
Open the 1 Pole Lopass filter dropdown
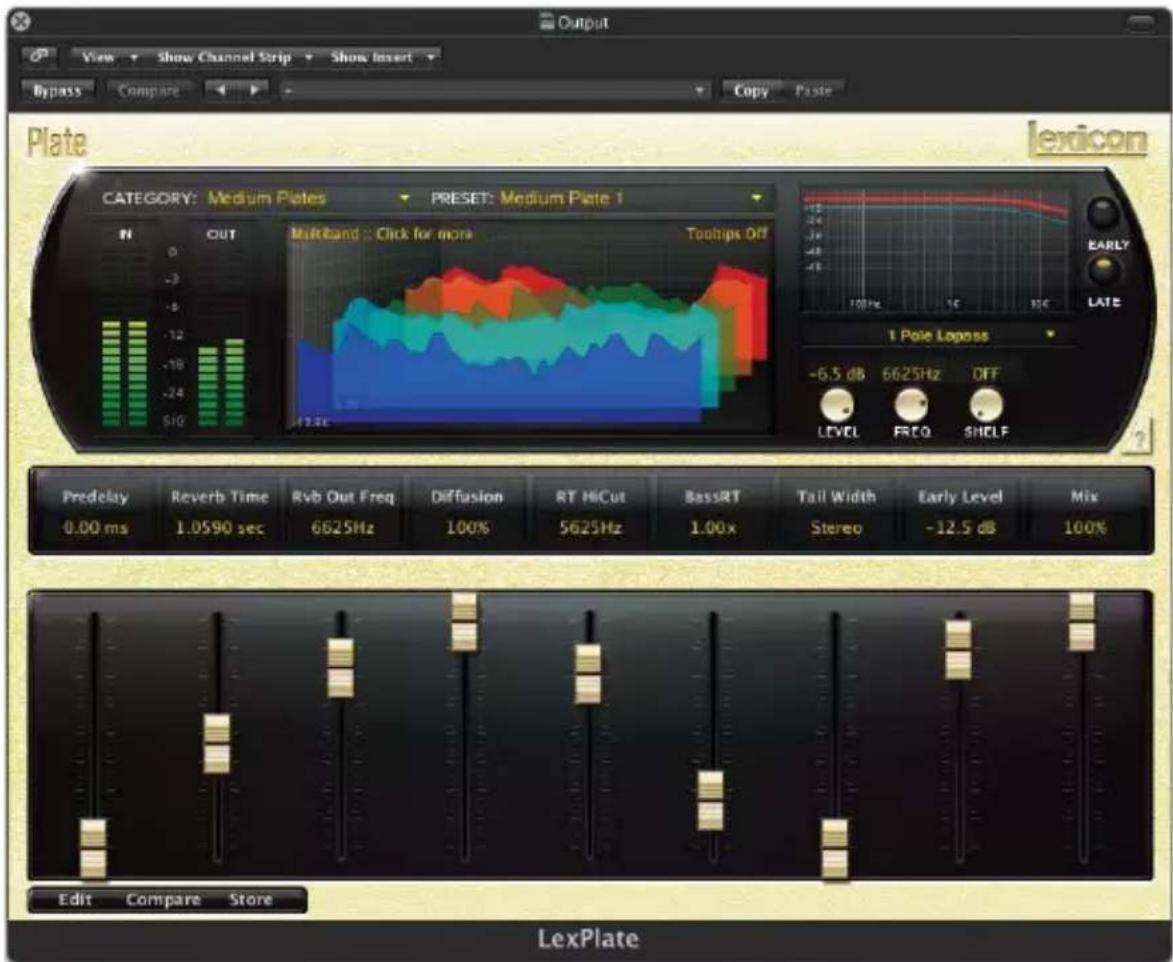tap(938, 336)
